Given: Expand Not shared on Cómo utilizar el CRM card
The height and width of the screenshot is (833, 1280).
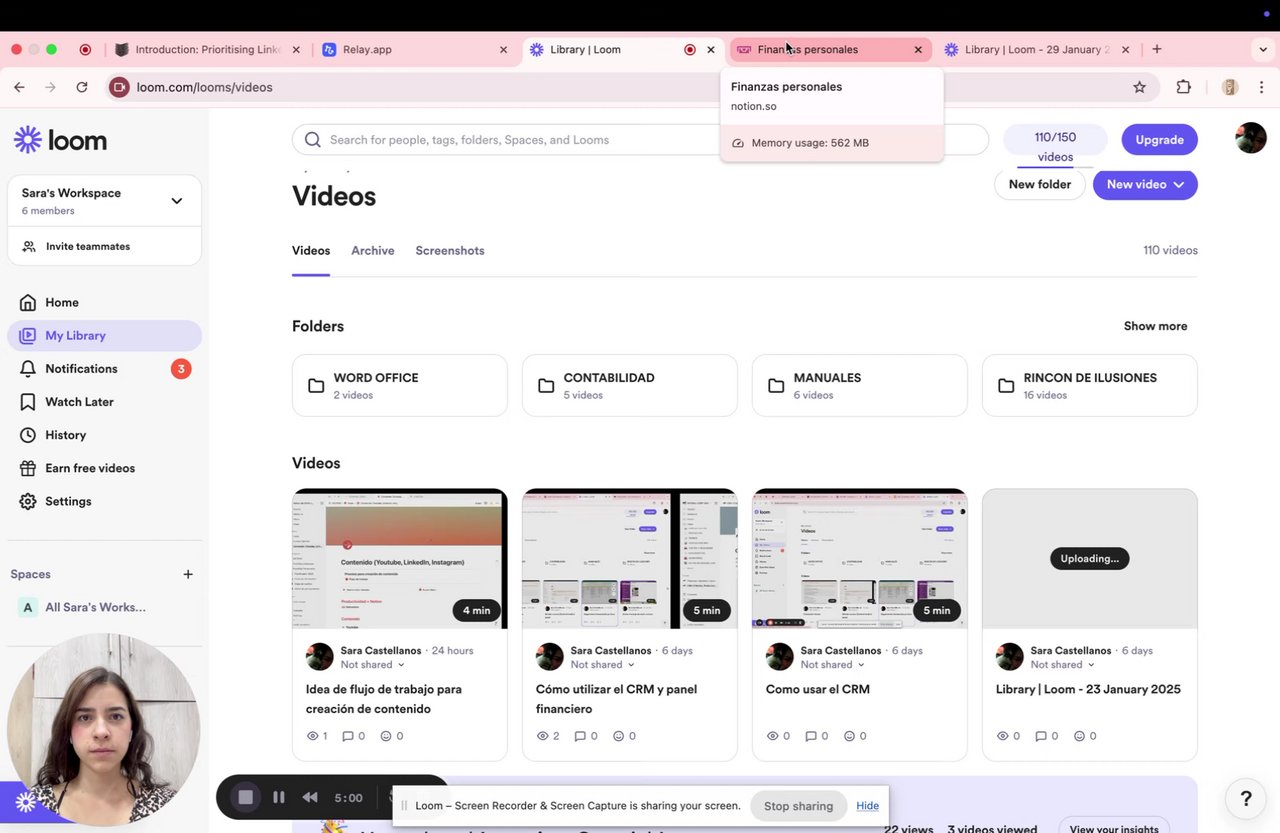Looking at the screenshot, I should point(602,665).
